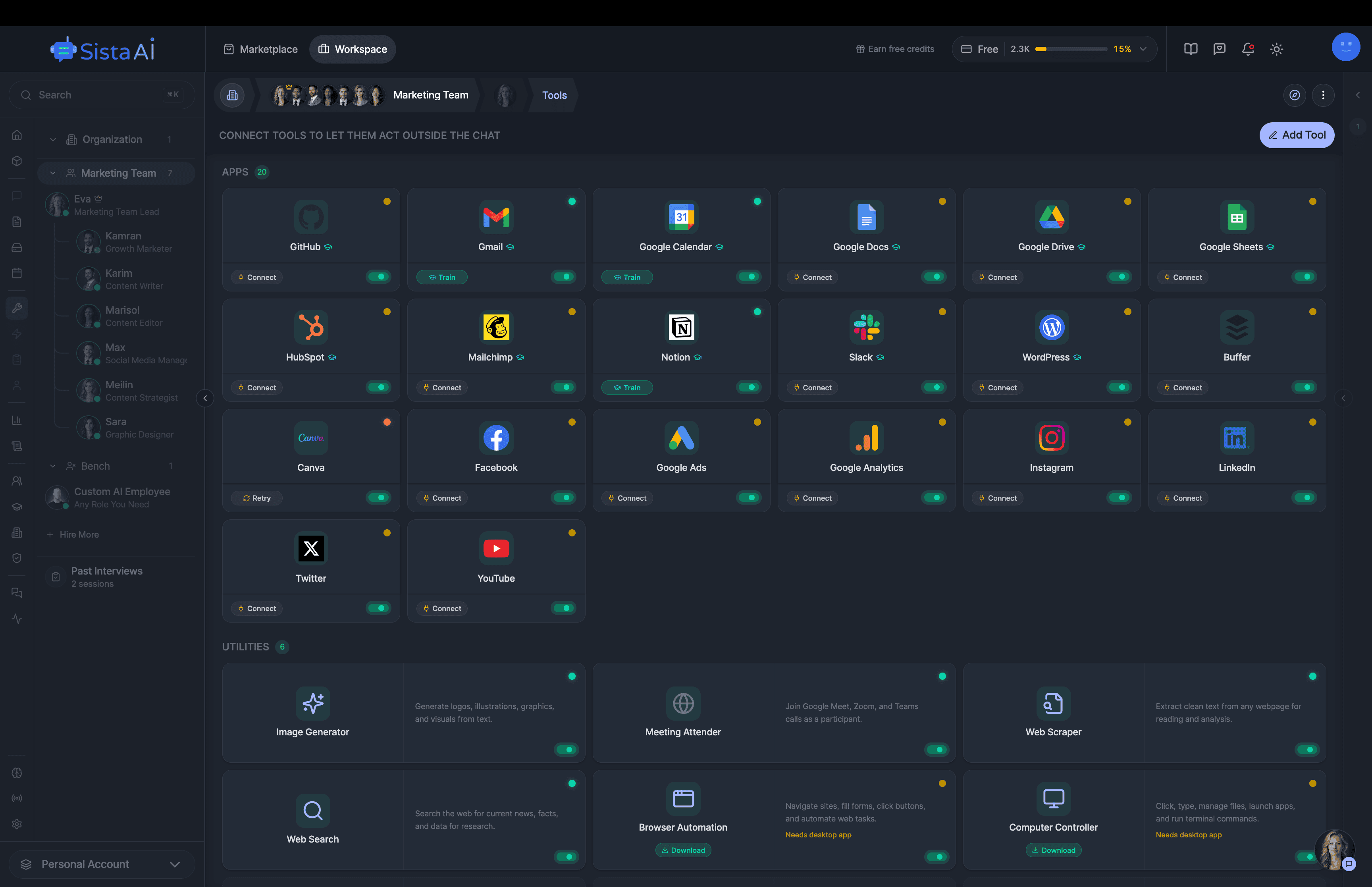Click Retry on the Canva card
The height and width of the screenshot is (887, 1372).
[257, 497]
